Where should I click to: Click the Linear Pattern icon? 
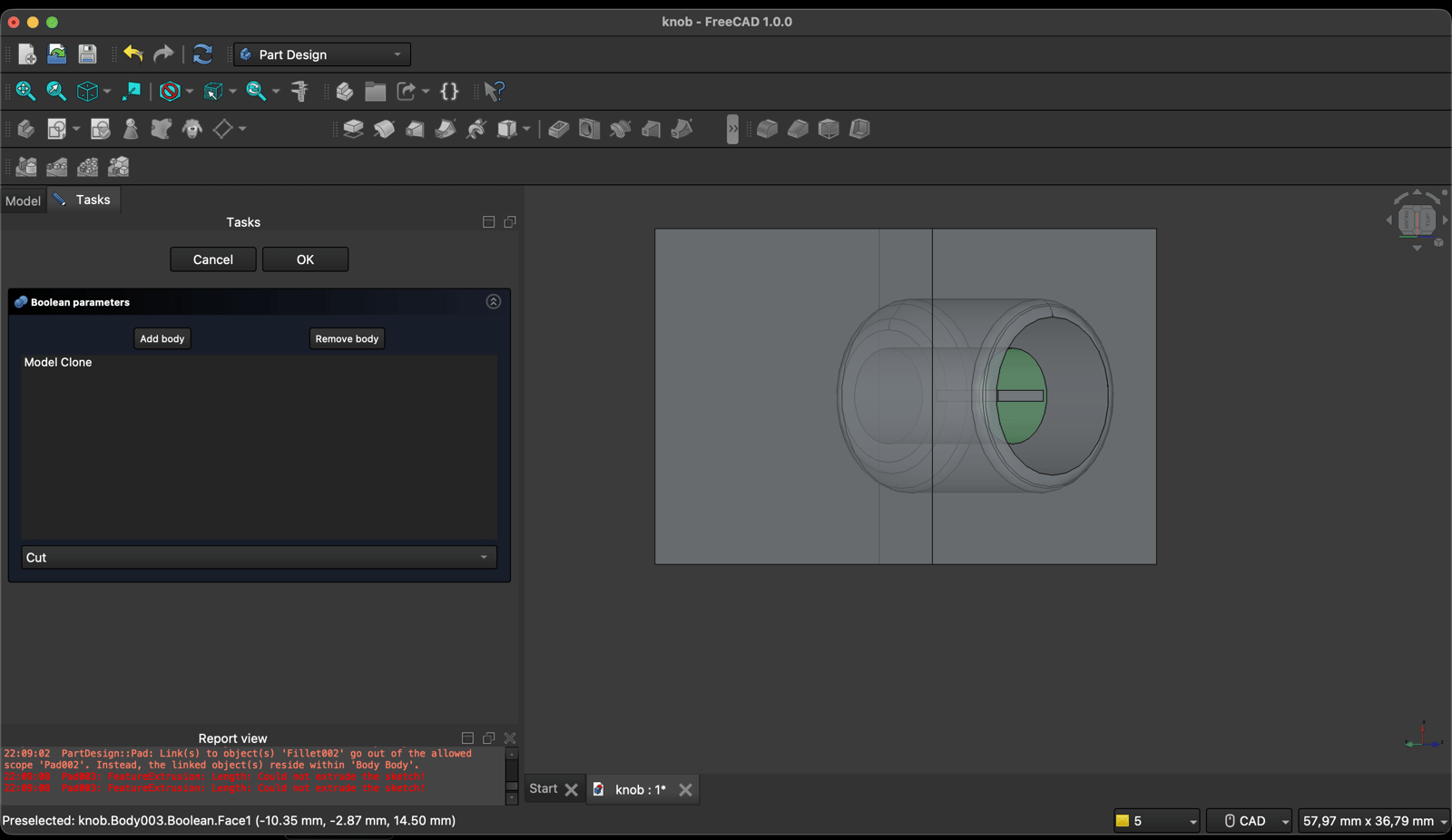click(x=57, y=167)
